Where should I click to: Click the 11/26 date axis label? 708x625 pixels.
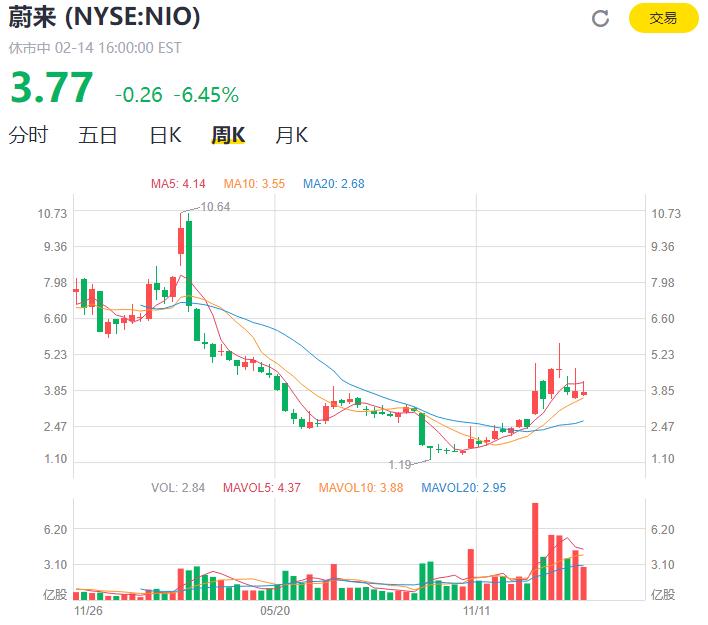[x=88, y=611]
